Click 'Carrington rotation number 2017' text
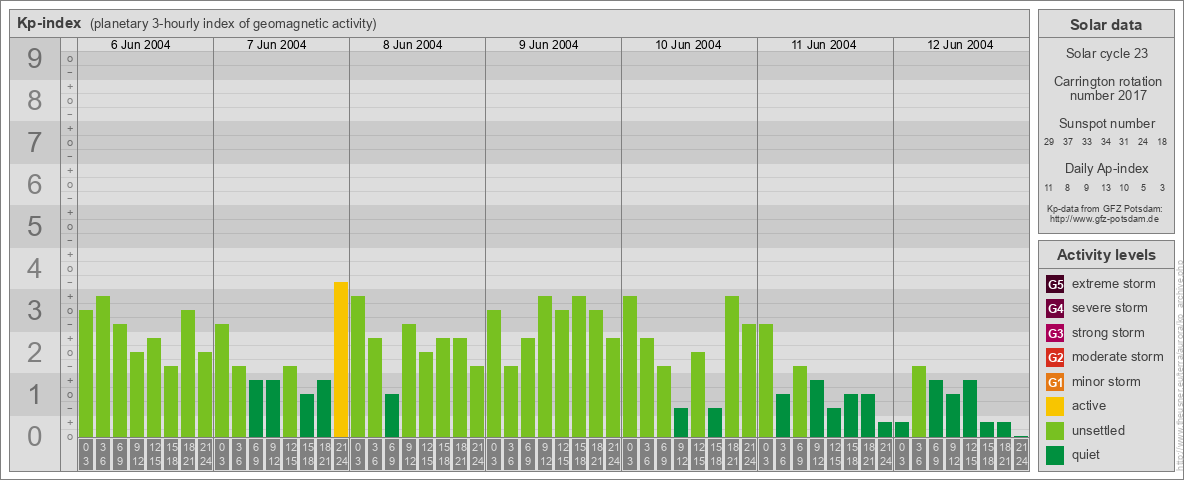The width and height of the screenshot is (1184, 480). coord(1106,88)
